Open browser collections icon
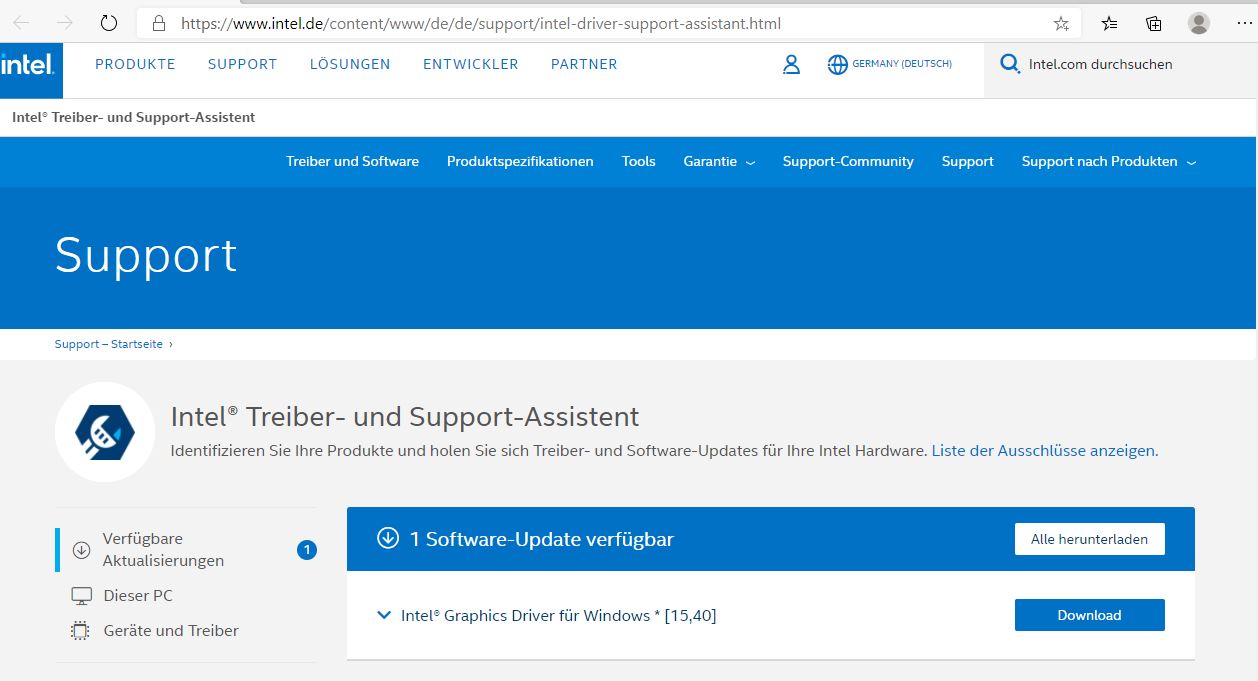The width and height of the screenshot is (1258, 681). tap(1153, 23)
